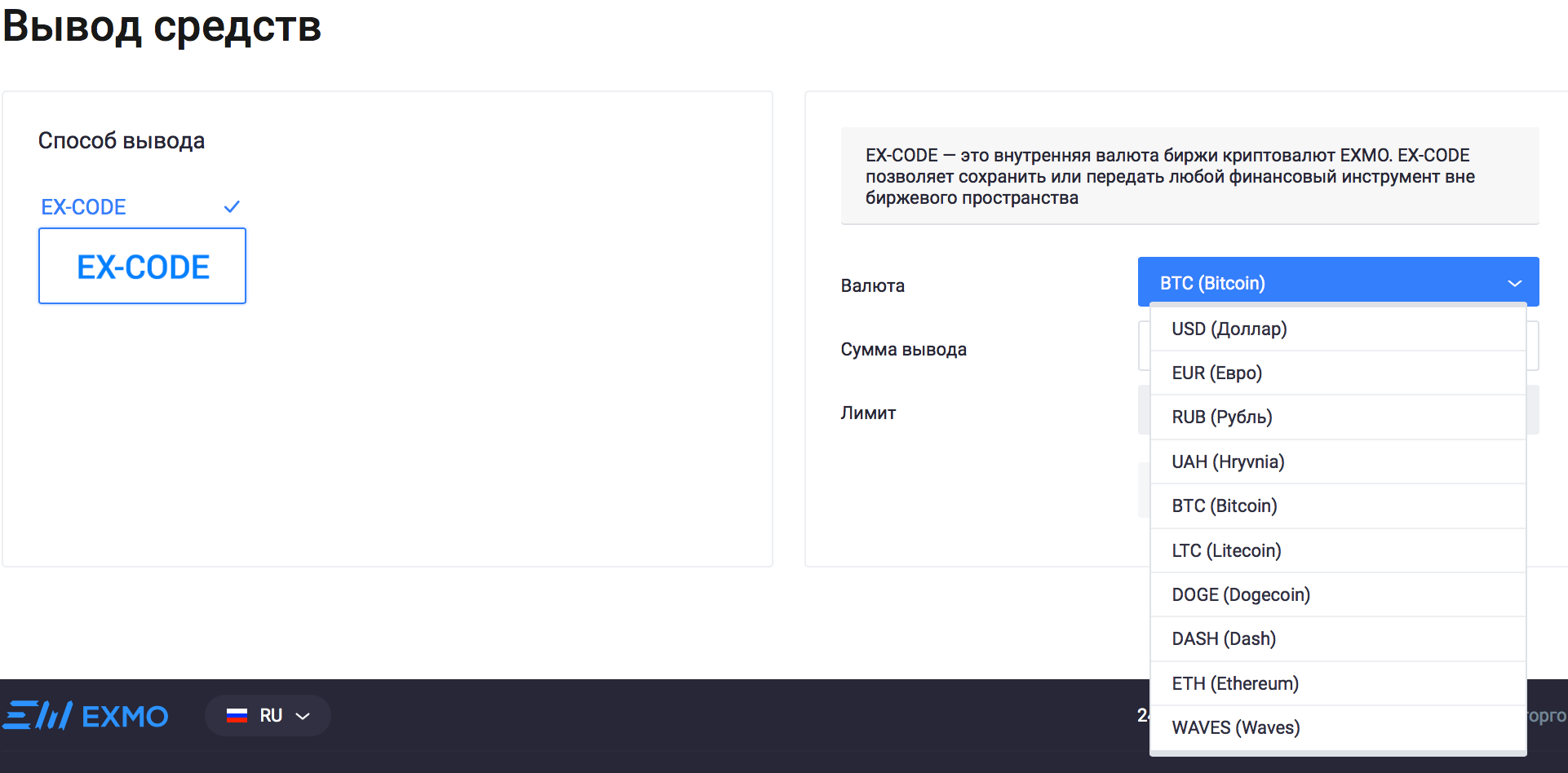Click the 'Сумма вывода' label
Viewport: 1568px width, 773px height.
click(903, 350)
